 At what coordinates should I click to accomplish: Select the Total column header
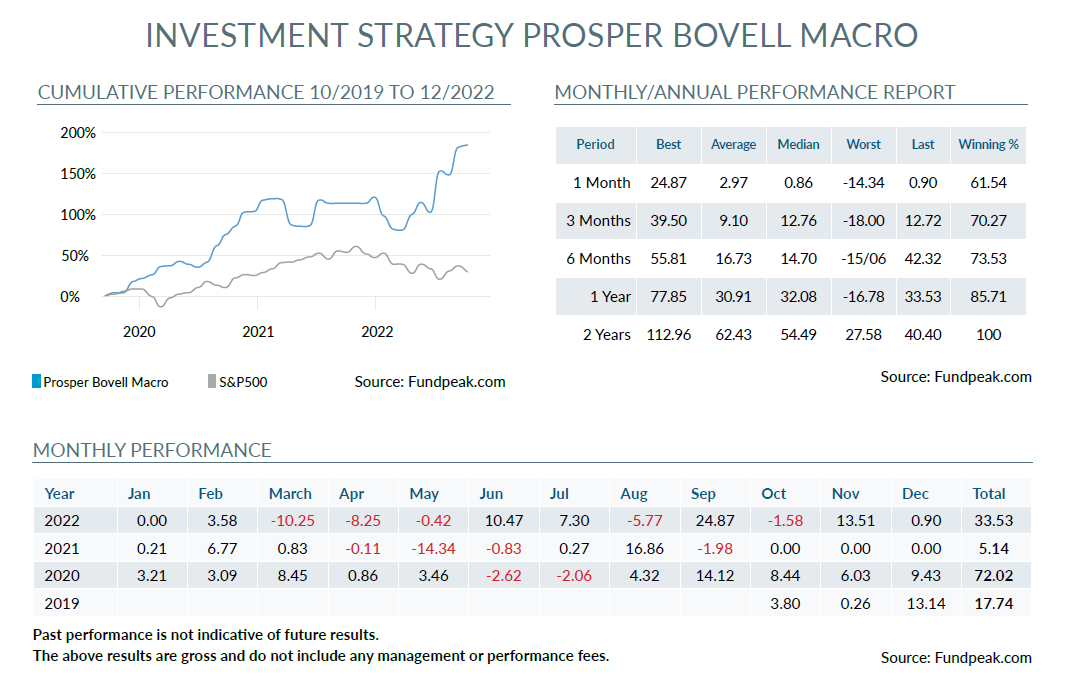pyautogui.click(x=989, y=494)
